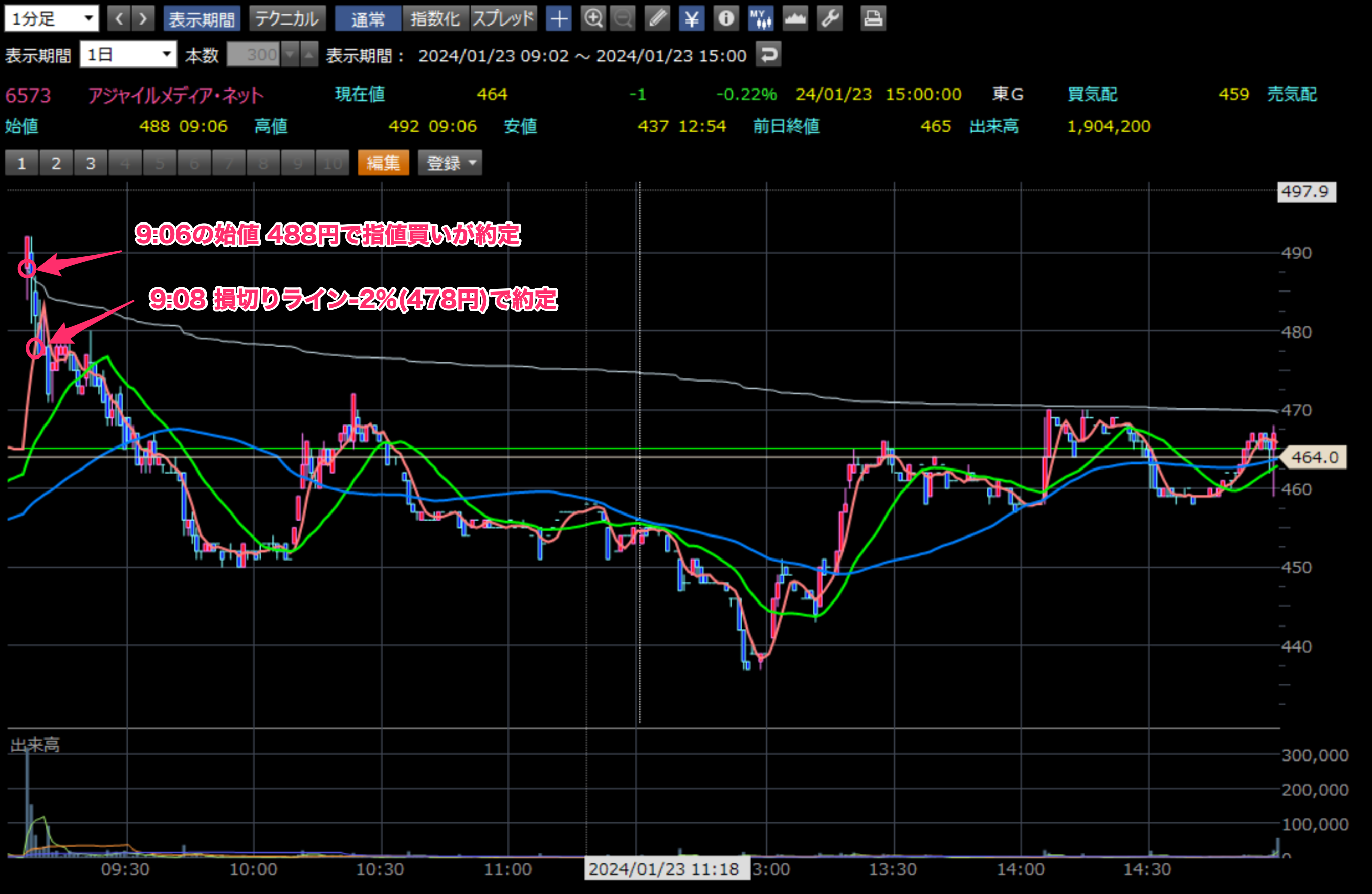Open the 1分足 timeframe dropdown
This screenshot has height=894, width=1372.
pos(51,19)
